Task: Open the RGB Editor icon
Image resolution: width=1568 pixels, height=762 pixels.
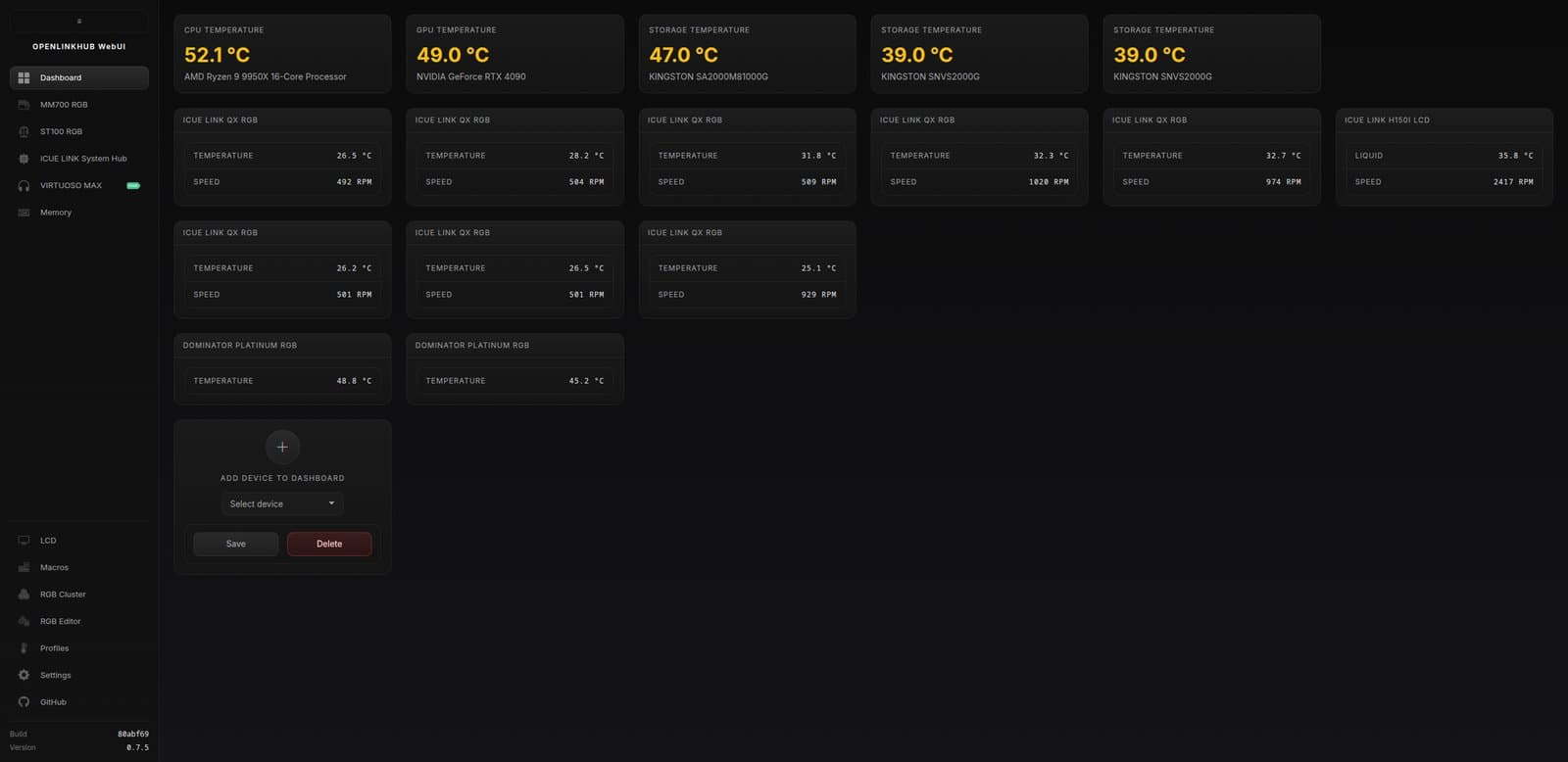Action: (x=24, y=621)
